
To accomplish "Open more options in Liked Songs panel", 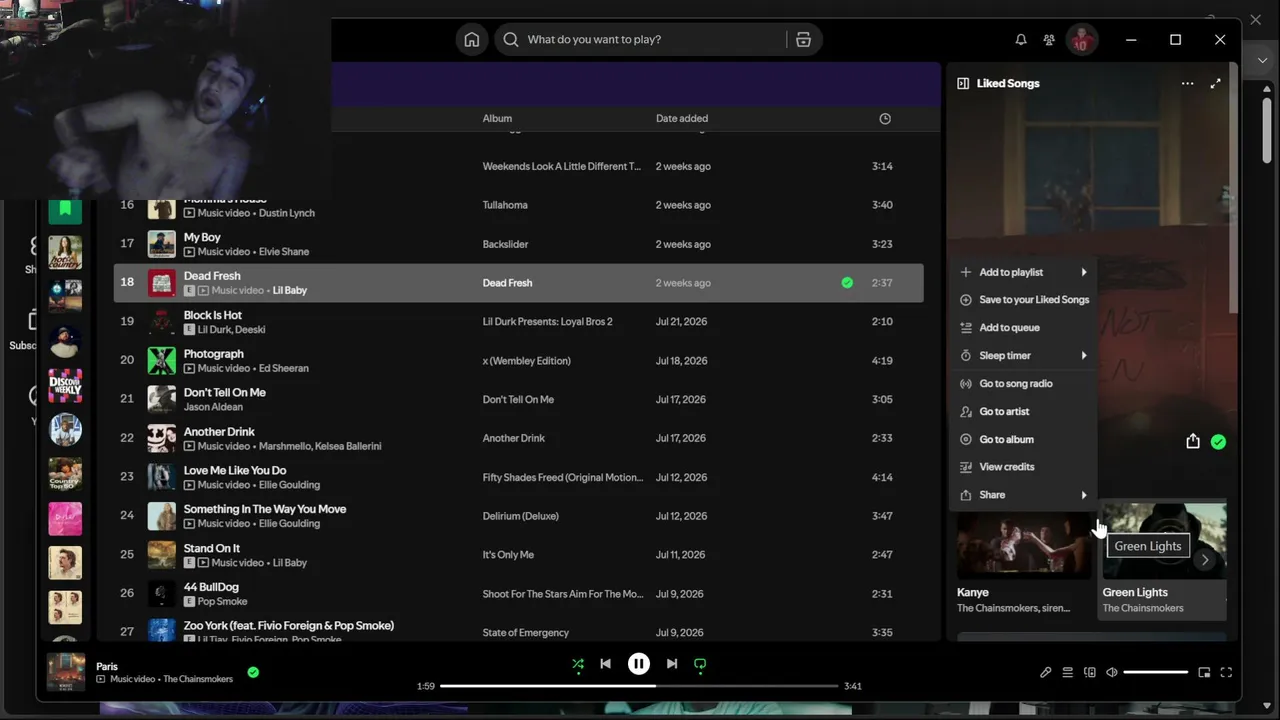I will [1187, 84].
